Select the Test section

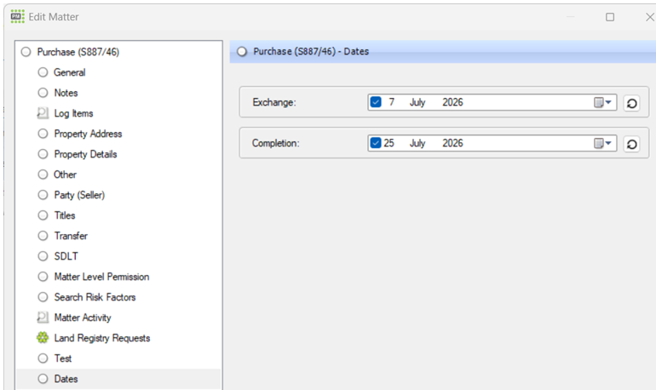coord(63,358)
